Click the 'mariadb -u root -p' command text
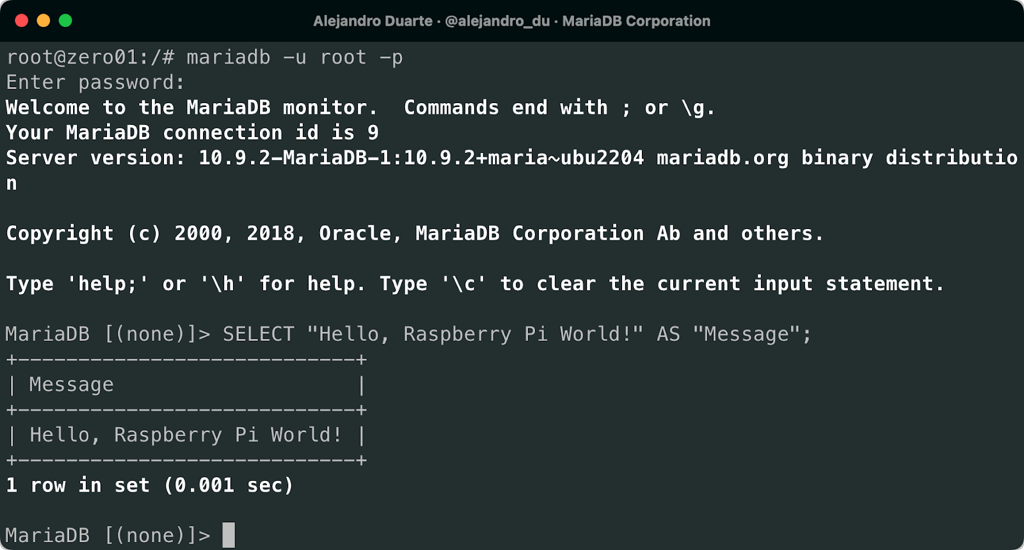Viewport: 1024px width, 550px height. (x=295, y=57)
